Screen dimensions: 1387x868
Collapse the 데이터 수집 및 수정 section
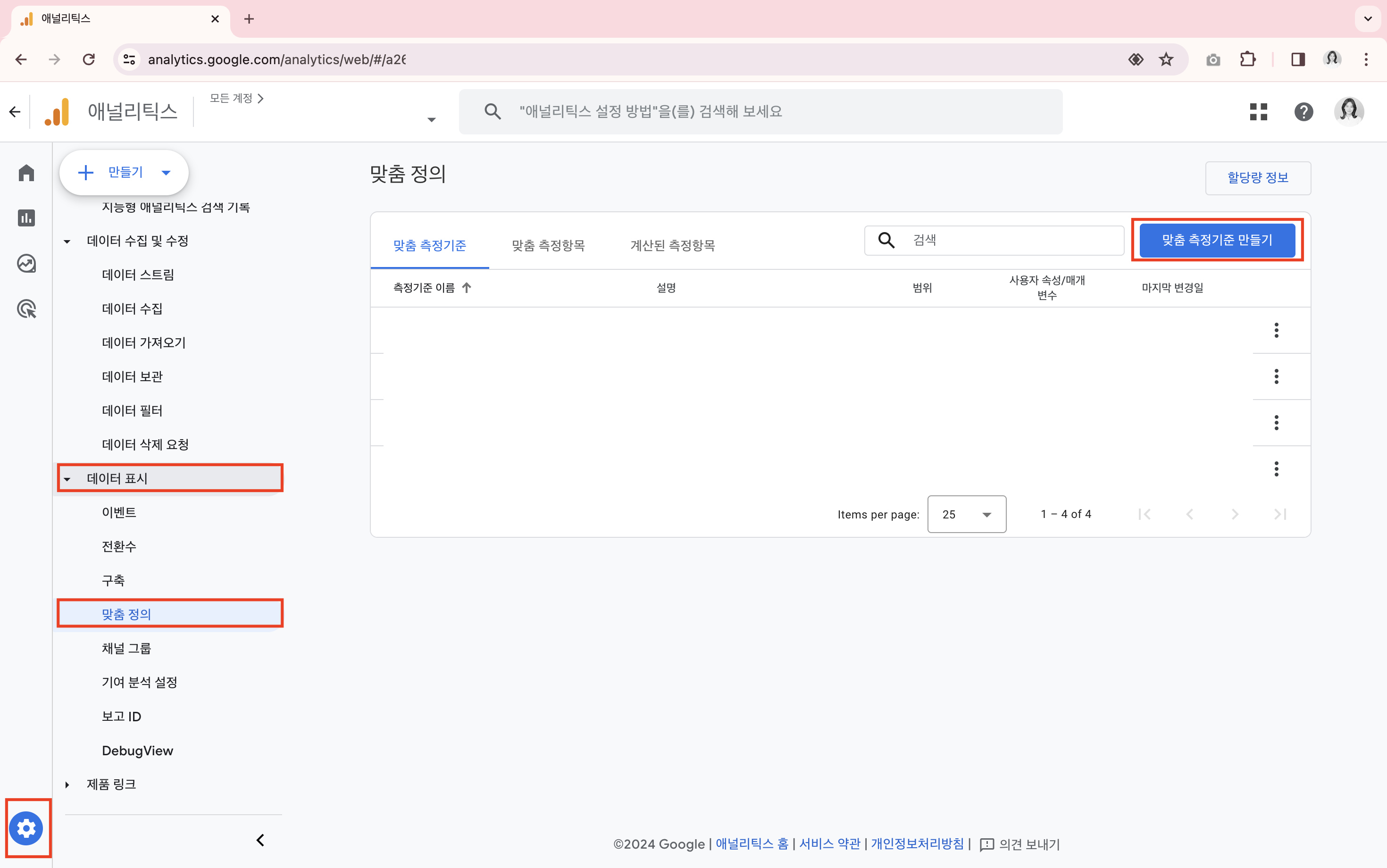[67, 241]
